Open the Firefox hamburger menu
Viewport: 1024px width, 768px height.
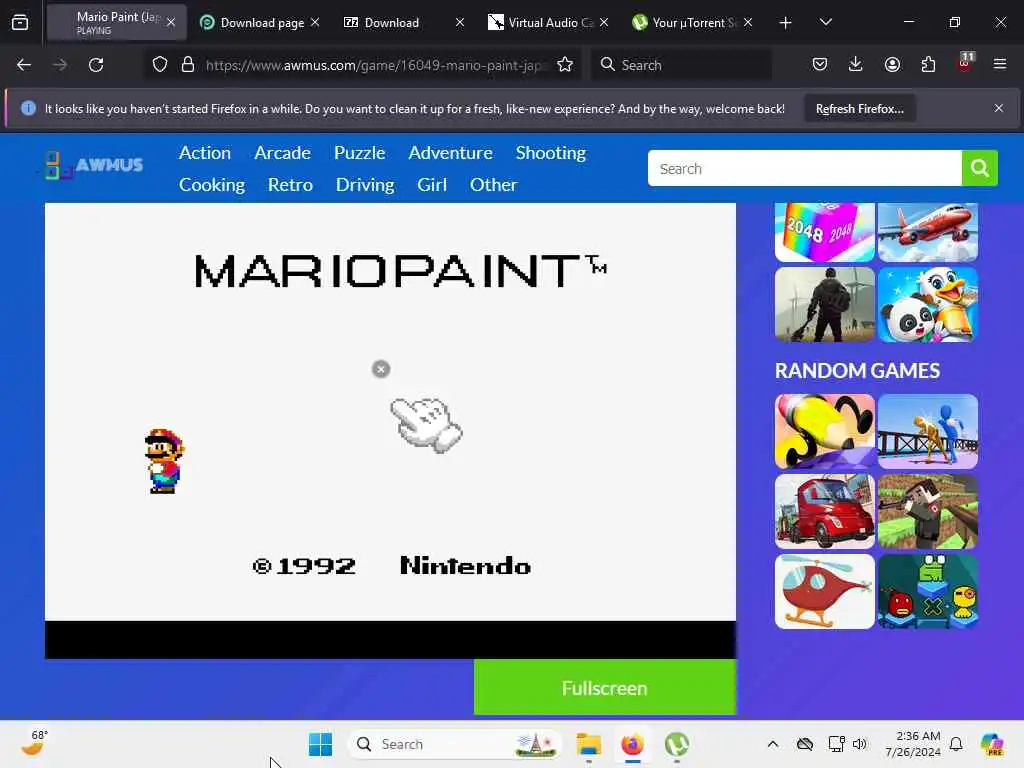click(1000, 64)
